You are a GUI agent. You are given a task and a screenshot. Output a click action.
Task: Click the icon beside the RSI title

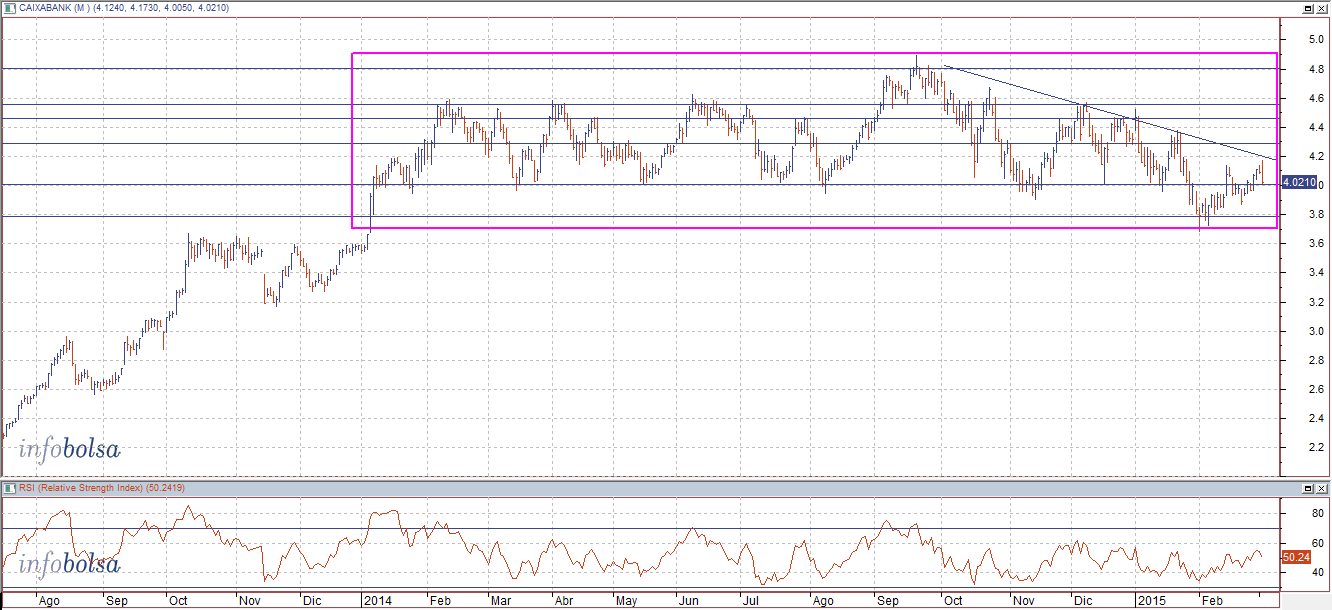pos(10,488)
